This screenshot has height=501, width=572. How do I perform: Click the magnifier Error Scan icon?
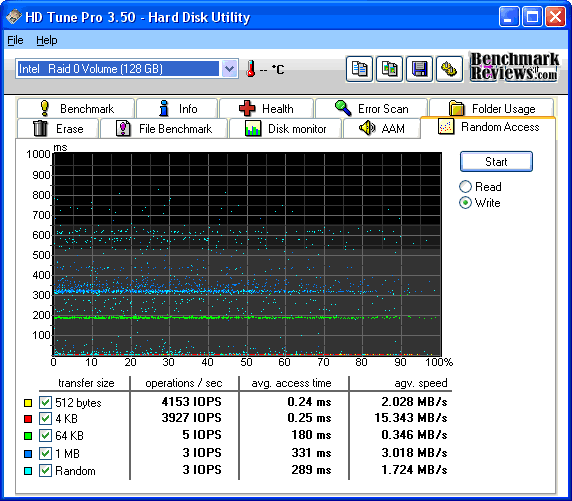[x=343, y=108]
